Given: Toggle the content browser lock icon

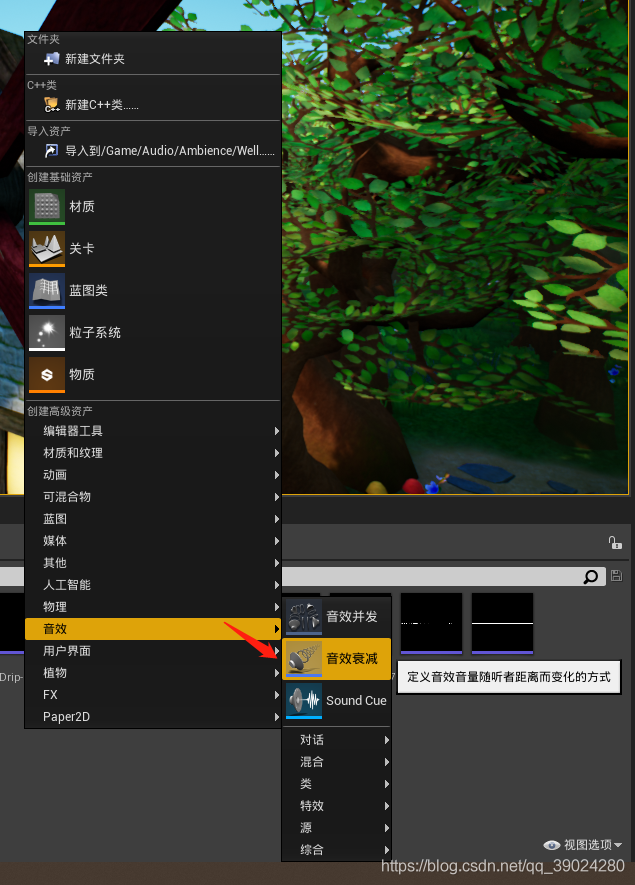Looking at the screenshot, I should [x=615, y=542].
